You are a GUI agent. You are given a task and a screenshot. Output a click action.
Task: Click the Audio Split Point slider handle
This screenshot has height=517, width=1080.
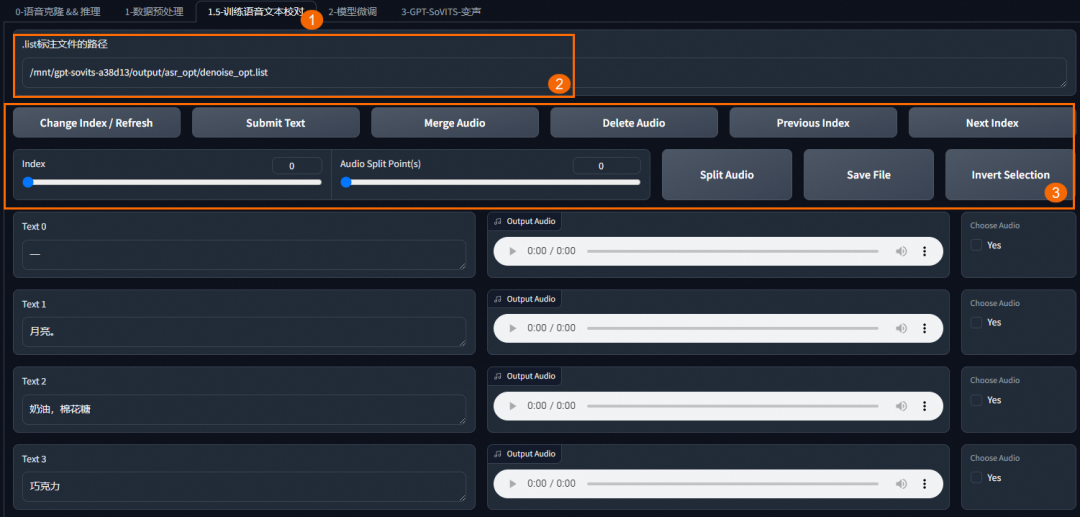tap(346, 182)
